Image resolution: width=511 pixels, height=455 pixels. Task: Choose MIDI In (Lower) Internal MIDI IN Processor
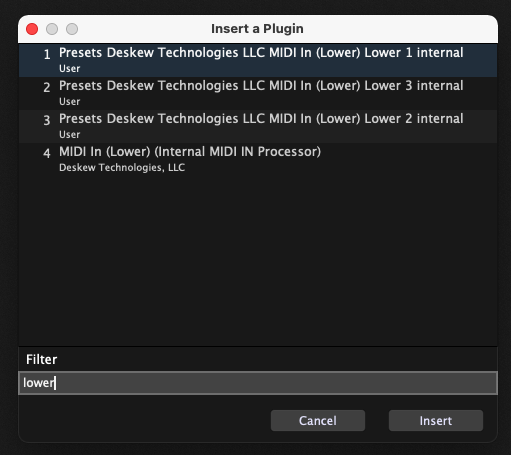coord(258,159)
